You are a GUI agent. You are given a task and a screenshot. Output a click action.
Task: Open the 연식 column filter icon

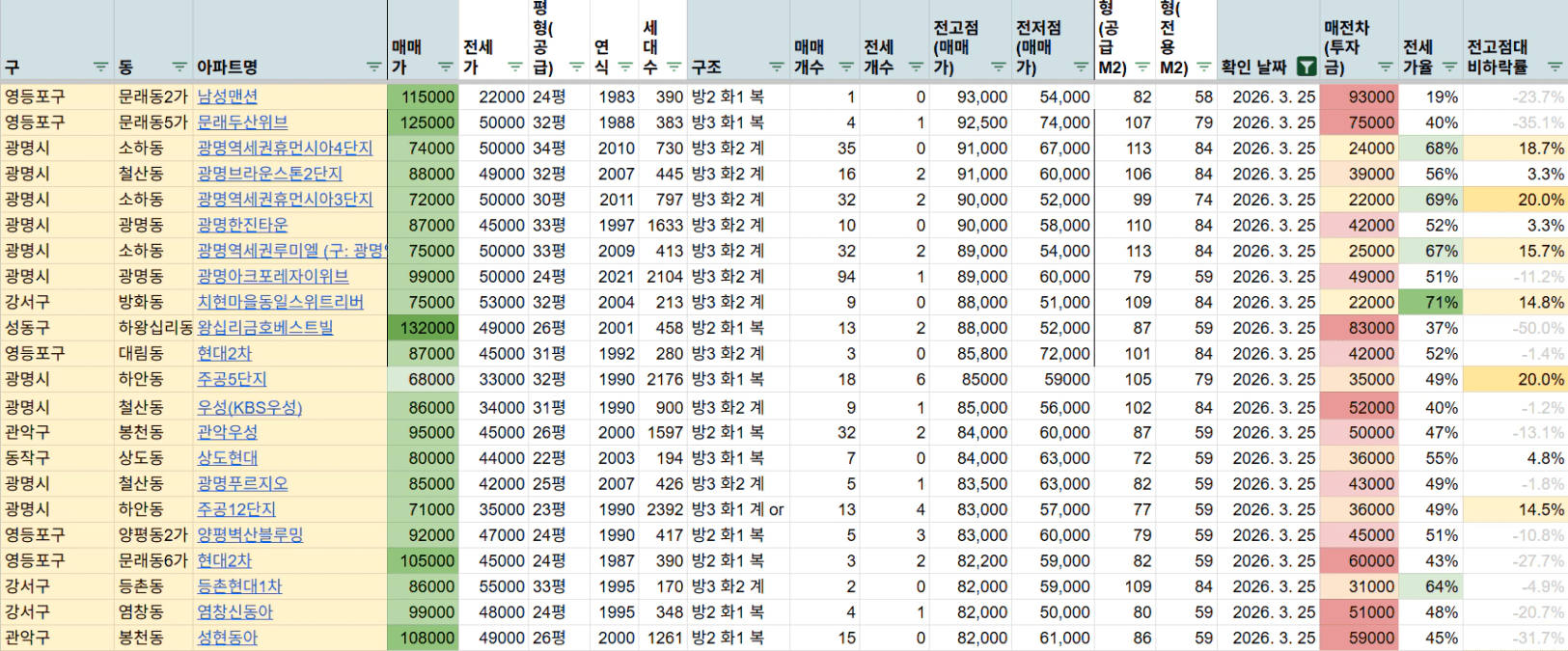(x=625, y=67)
